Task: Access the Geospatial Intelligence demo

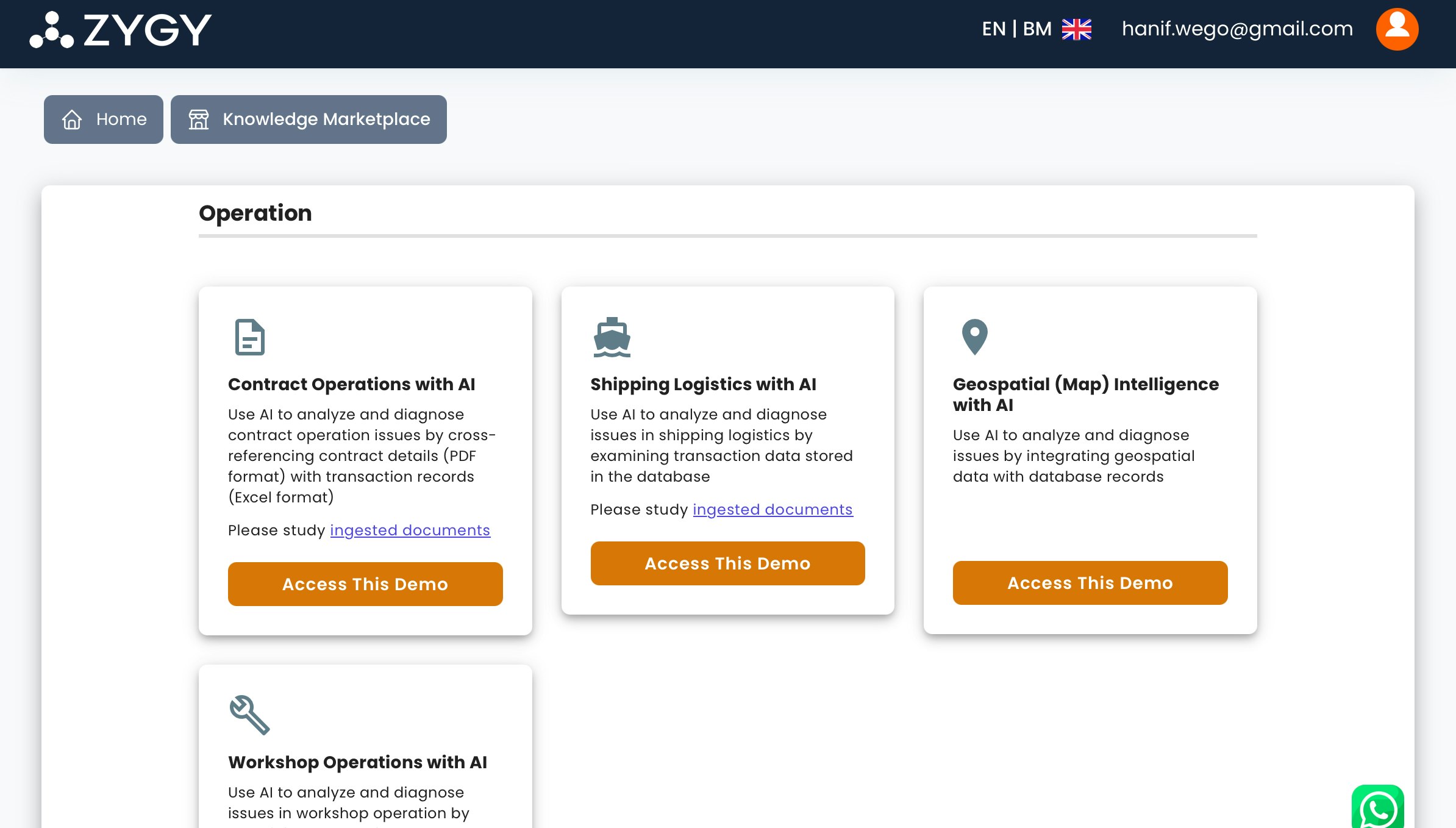Action: pyautogui.click(x=1090, y=582)
